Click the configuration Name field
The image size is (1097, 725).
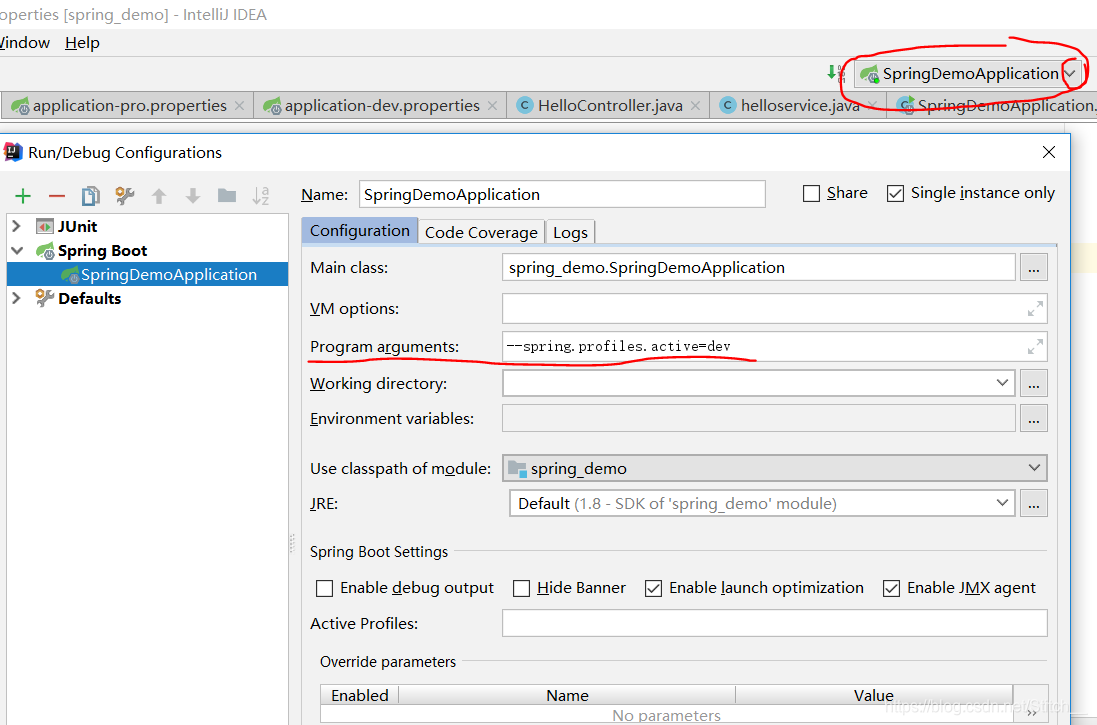[562, 195]
